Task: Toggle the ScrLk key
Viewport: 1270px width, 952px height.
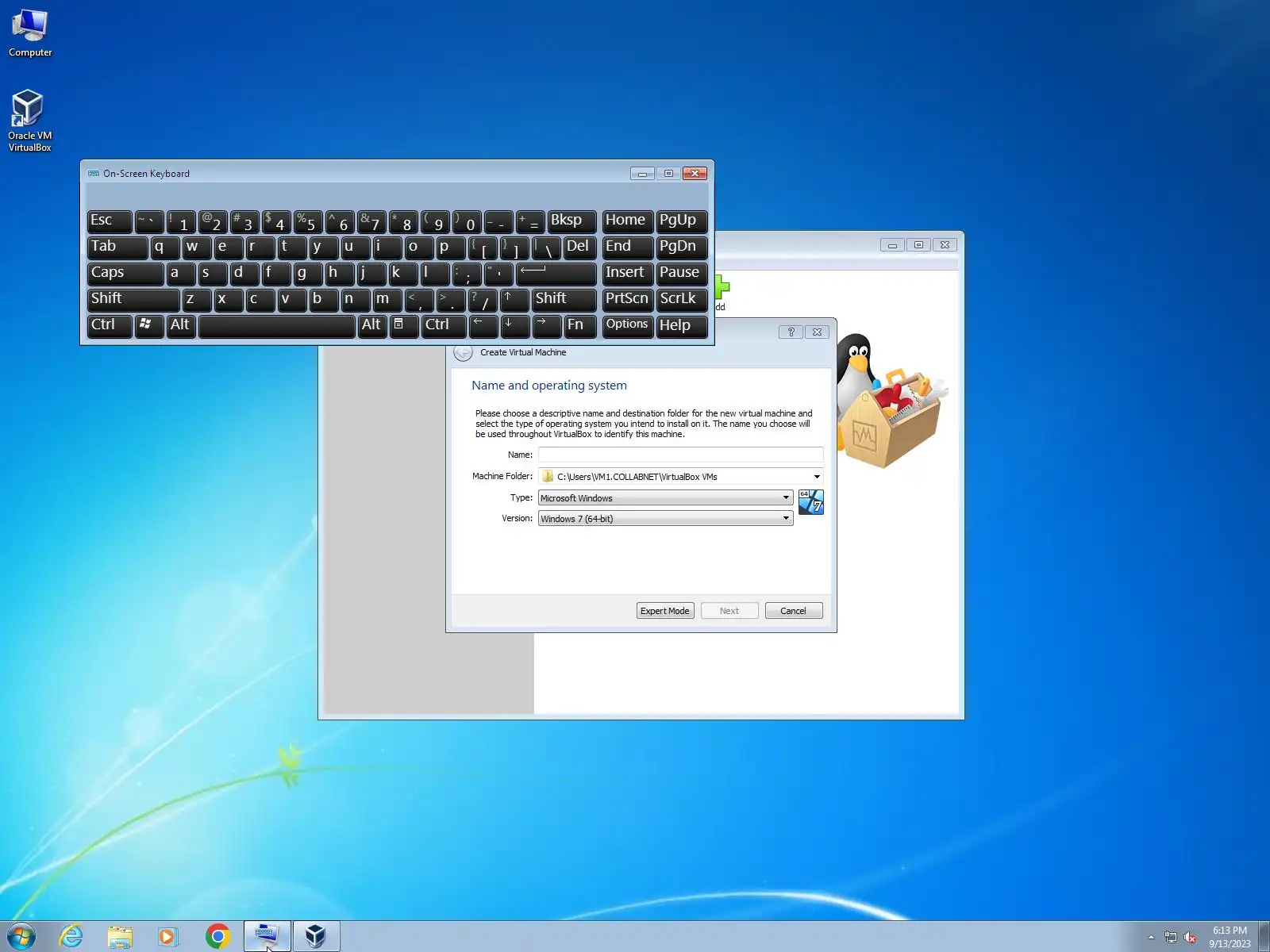Action: click(682, 299)
